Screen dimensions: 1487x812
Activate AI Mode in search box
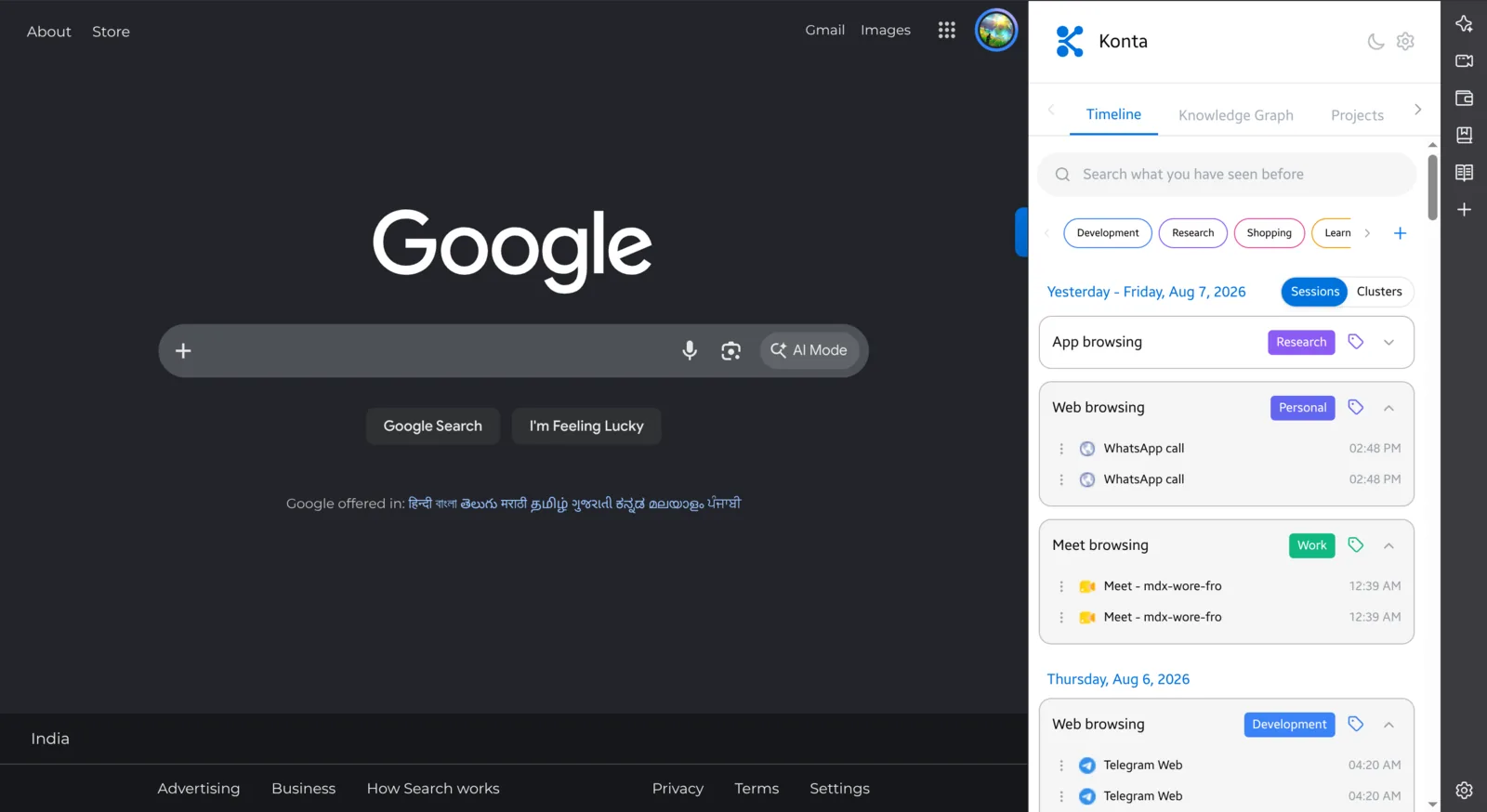click(x=809, y=350)
